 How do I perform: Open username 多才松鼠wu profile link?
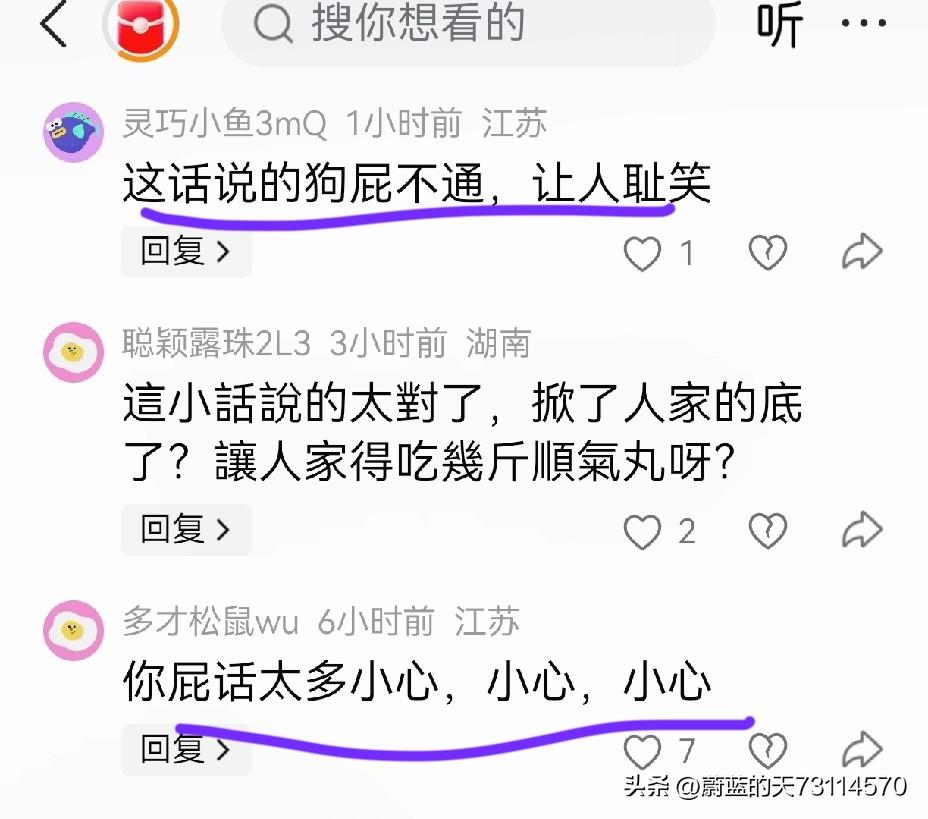[x=210, y=621]
